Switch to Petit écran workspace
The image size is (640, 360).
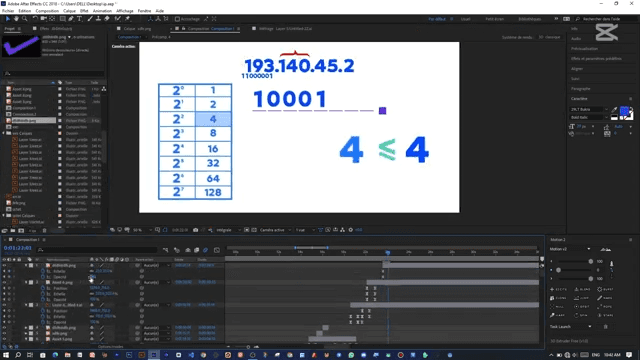(495, 19)
